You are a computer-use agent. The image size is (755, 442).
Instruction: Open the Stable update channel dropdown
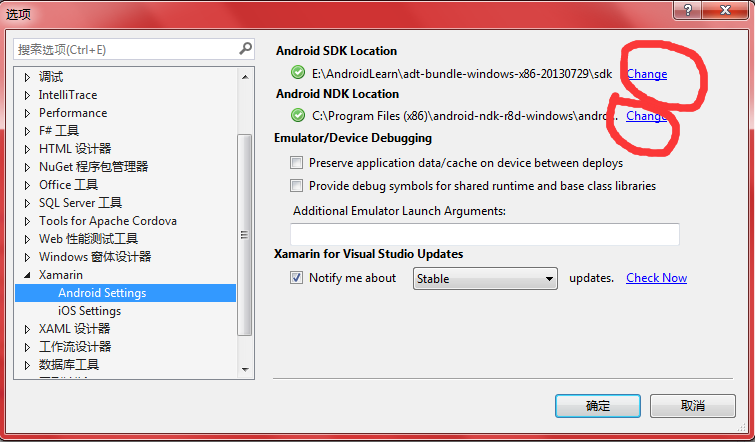click(485, 278)
